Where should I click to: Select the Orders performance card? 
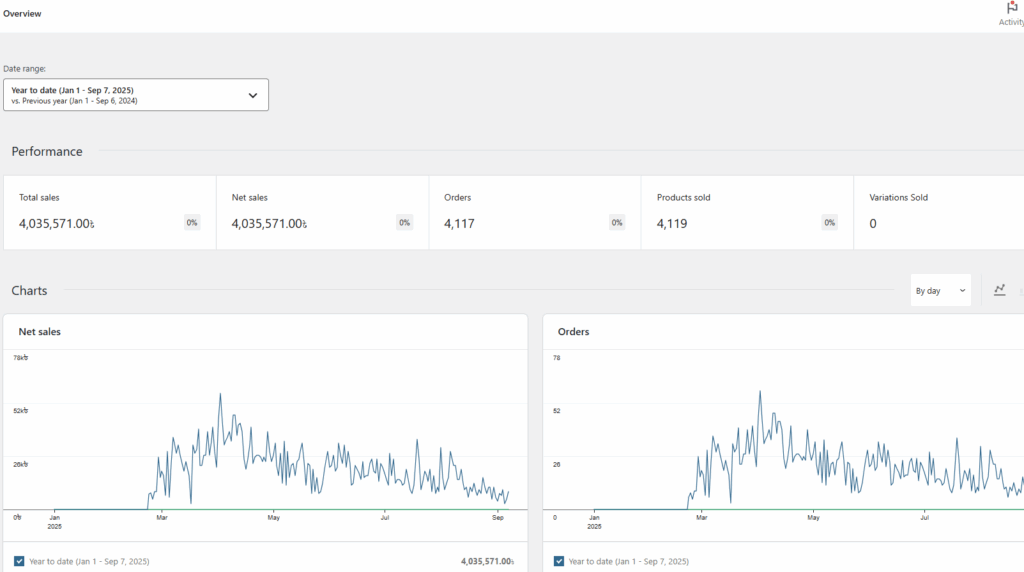pyautogui.click(x=534, y=212)
